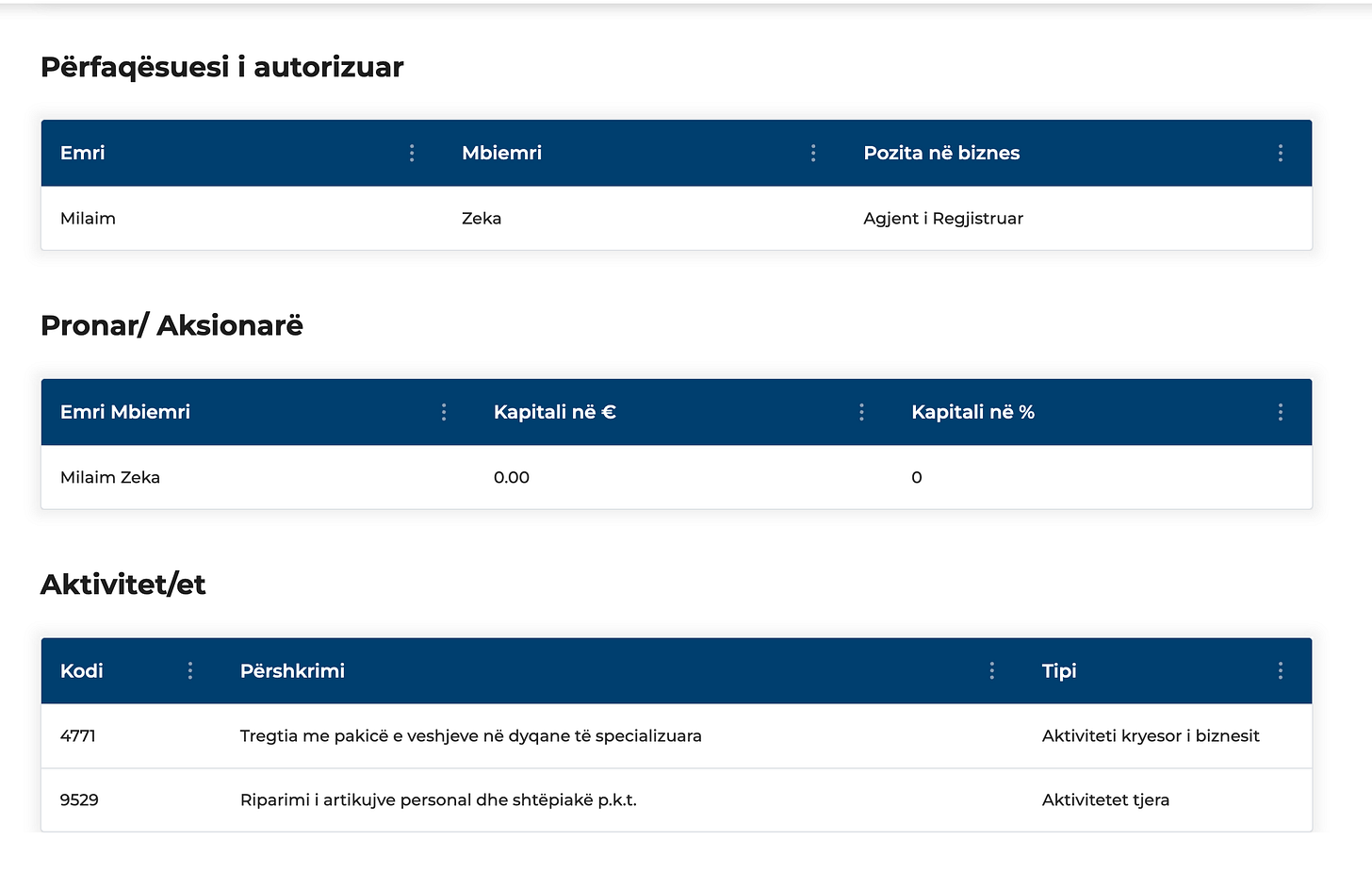Select the 'Agjent i Regjistruar' cell
Image resolution: width=1372 pixels, height=873 pixels.
click(943, 218)
